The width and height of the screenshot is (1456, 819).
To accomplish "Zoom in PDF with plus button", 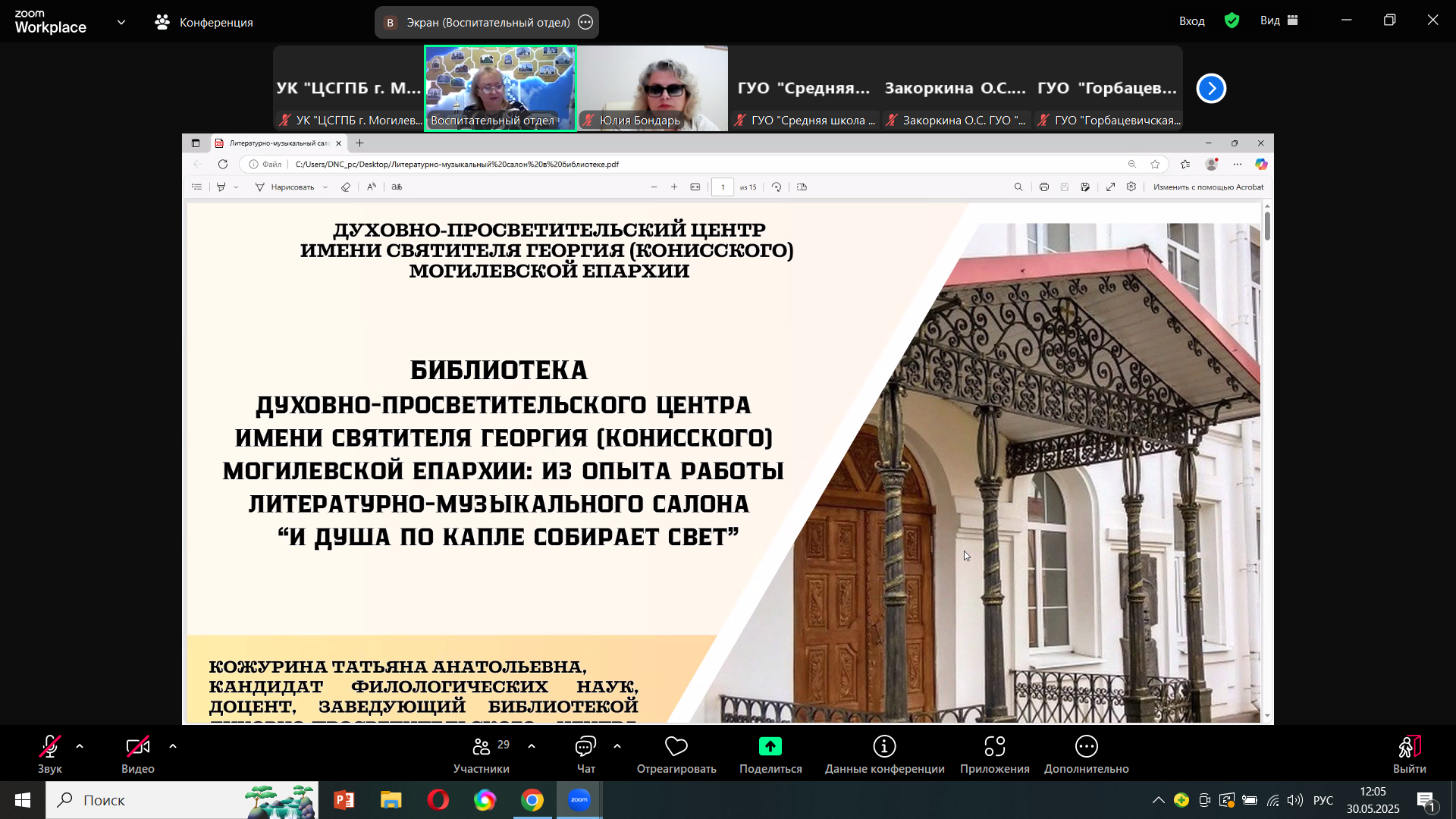I will (x=674, y=187).
